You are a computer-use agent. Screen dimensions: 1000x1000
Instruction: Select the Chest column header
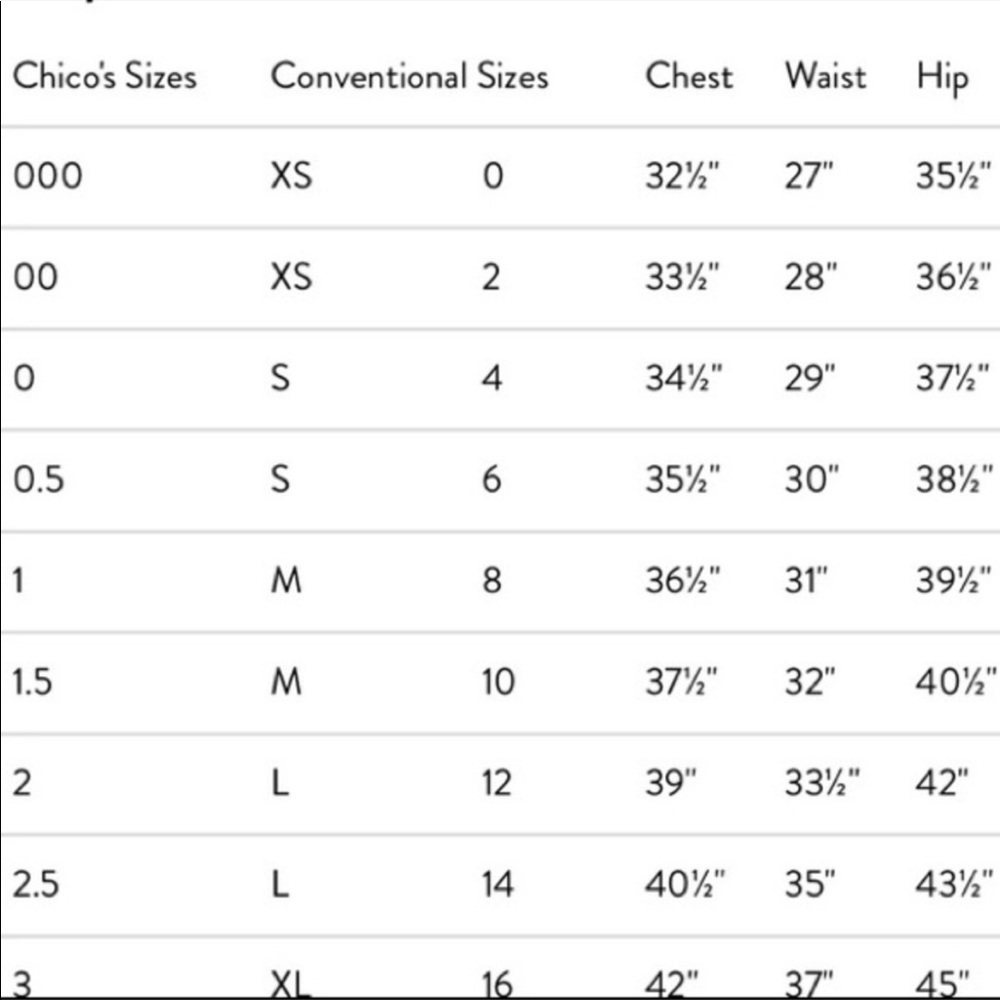[689, 76]
